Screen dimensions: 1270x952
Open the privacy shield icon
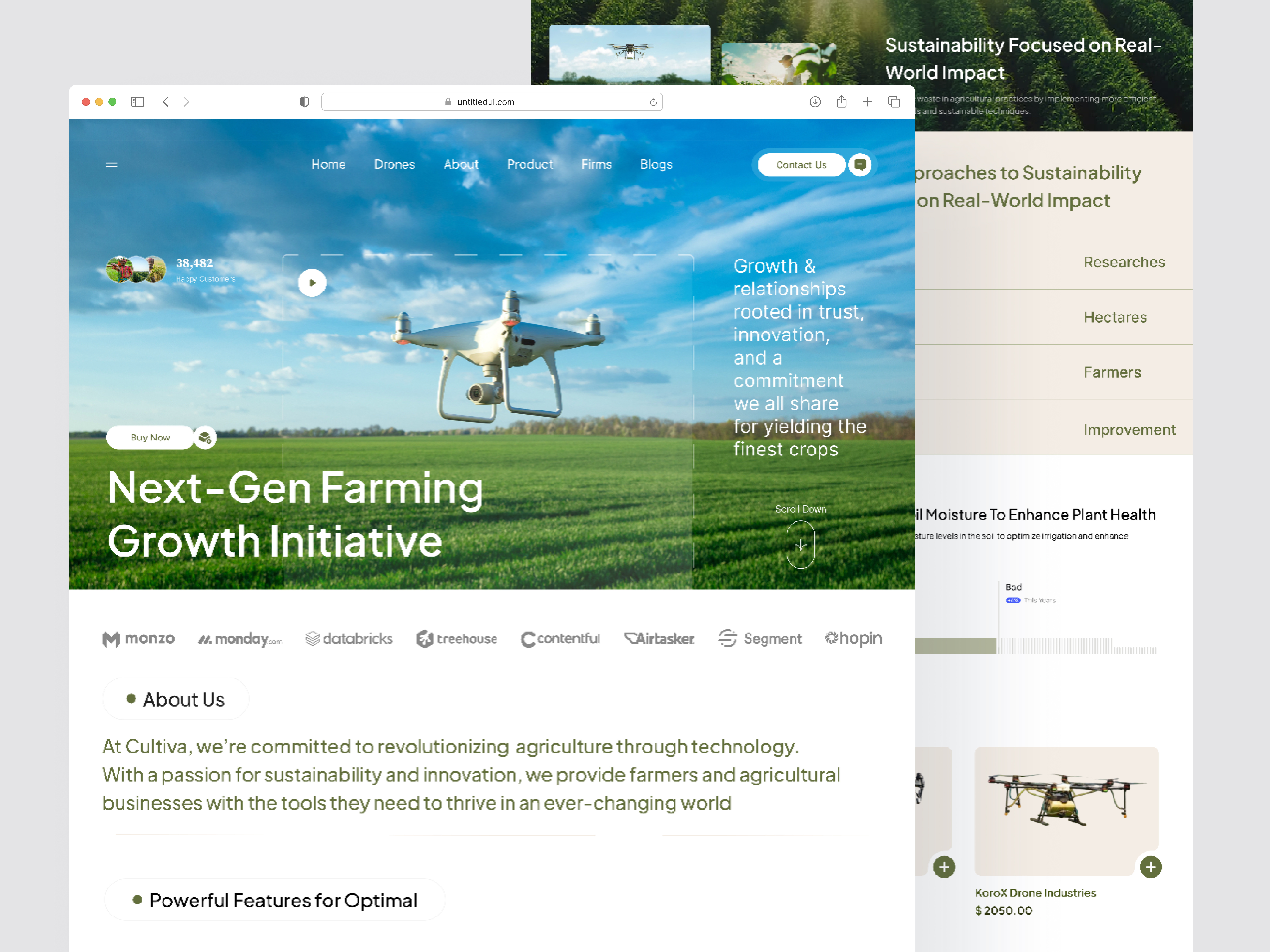(304, 102)
